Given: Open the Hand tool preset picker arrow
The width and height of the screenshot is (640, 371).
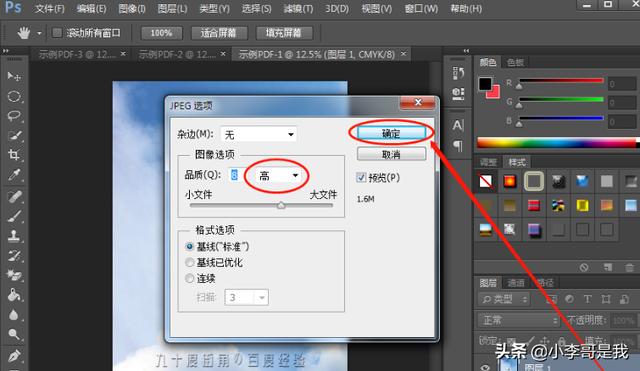Looking at the screenshot, I should [39, 33].
